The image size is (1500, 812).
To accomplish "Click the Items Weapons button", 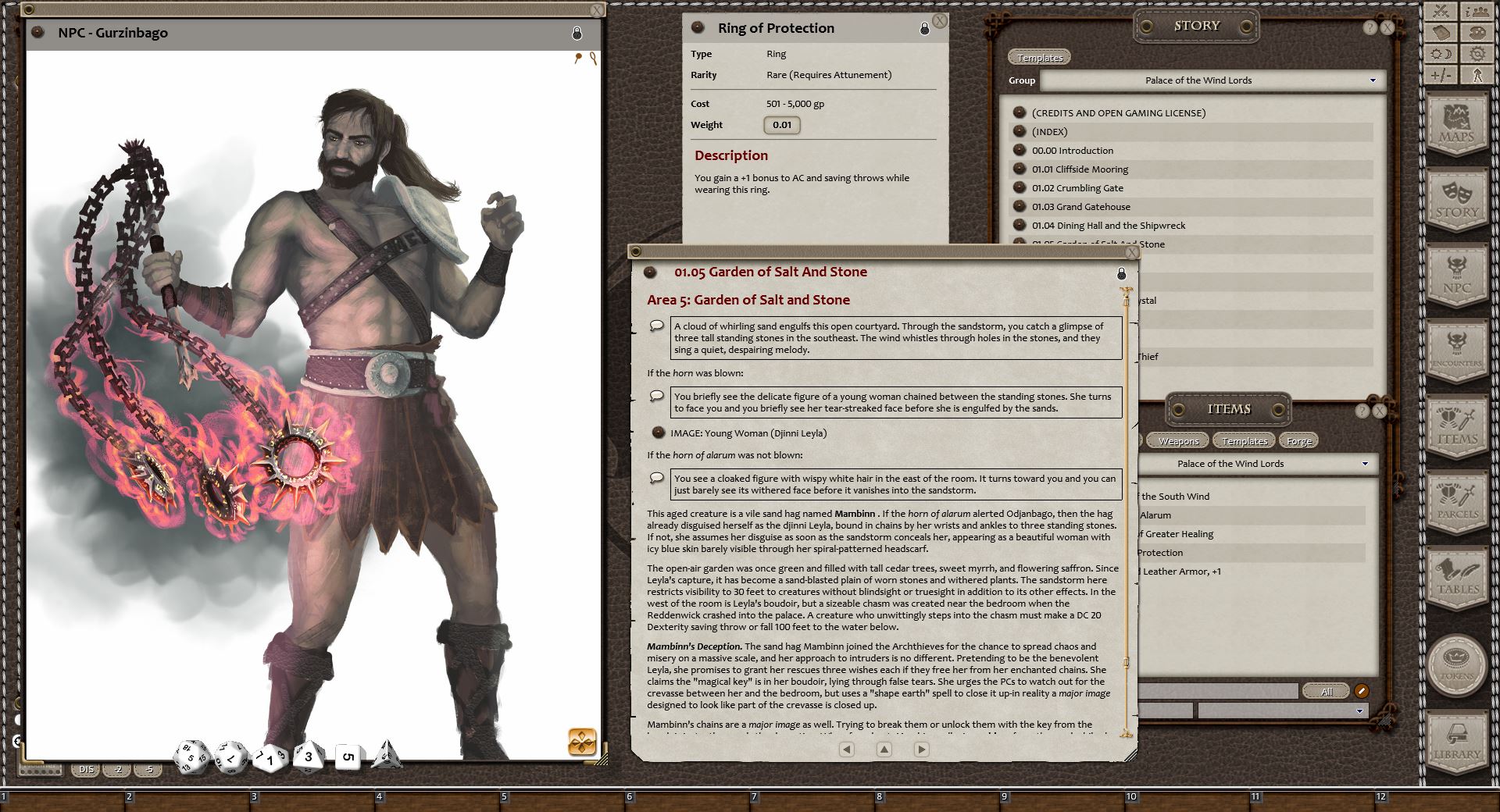I will [x=1178, y=441].
